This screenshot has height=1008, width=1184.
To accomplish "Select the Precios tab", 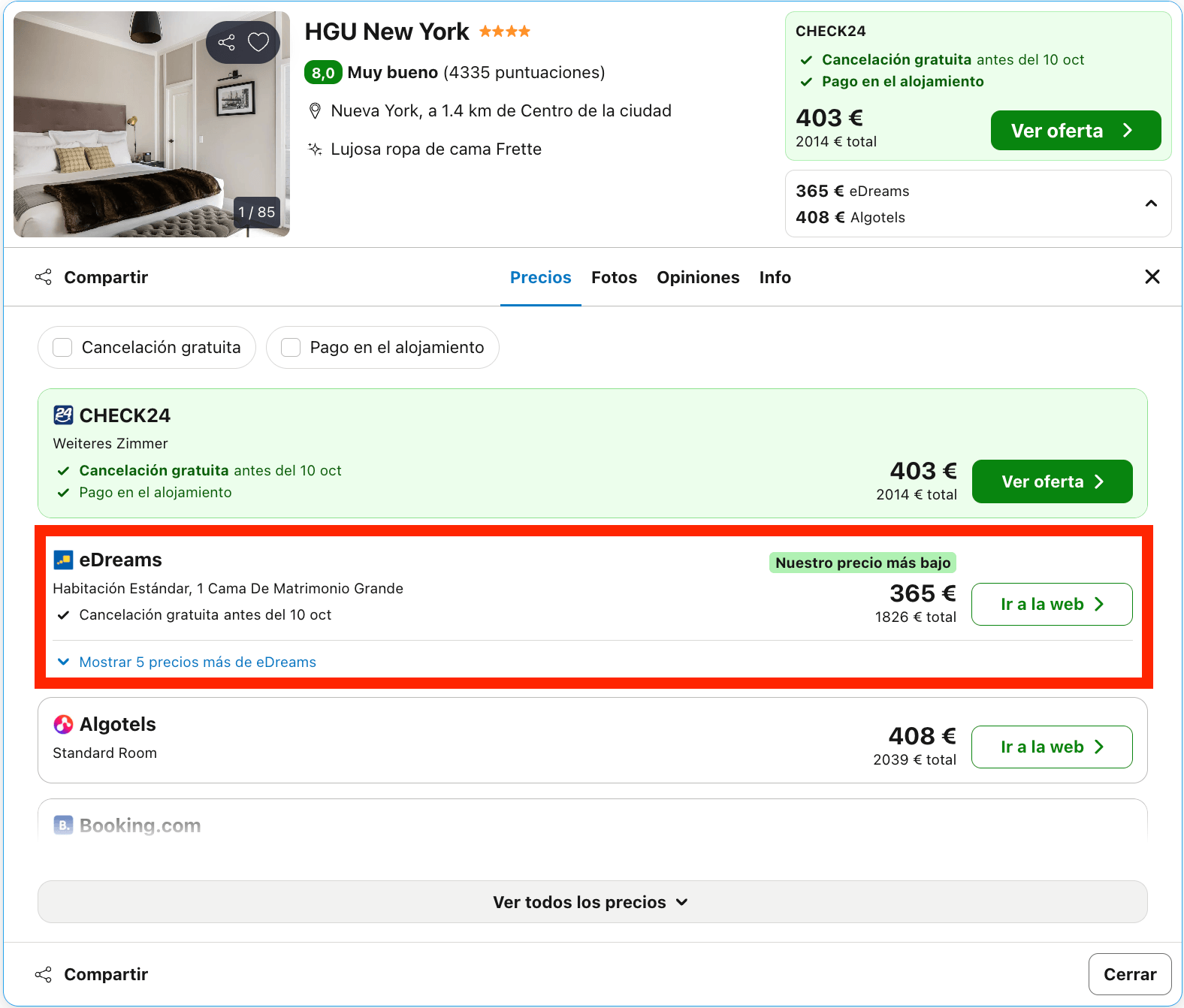I will (541, 277).
